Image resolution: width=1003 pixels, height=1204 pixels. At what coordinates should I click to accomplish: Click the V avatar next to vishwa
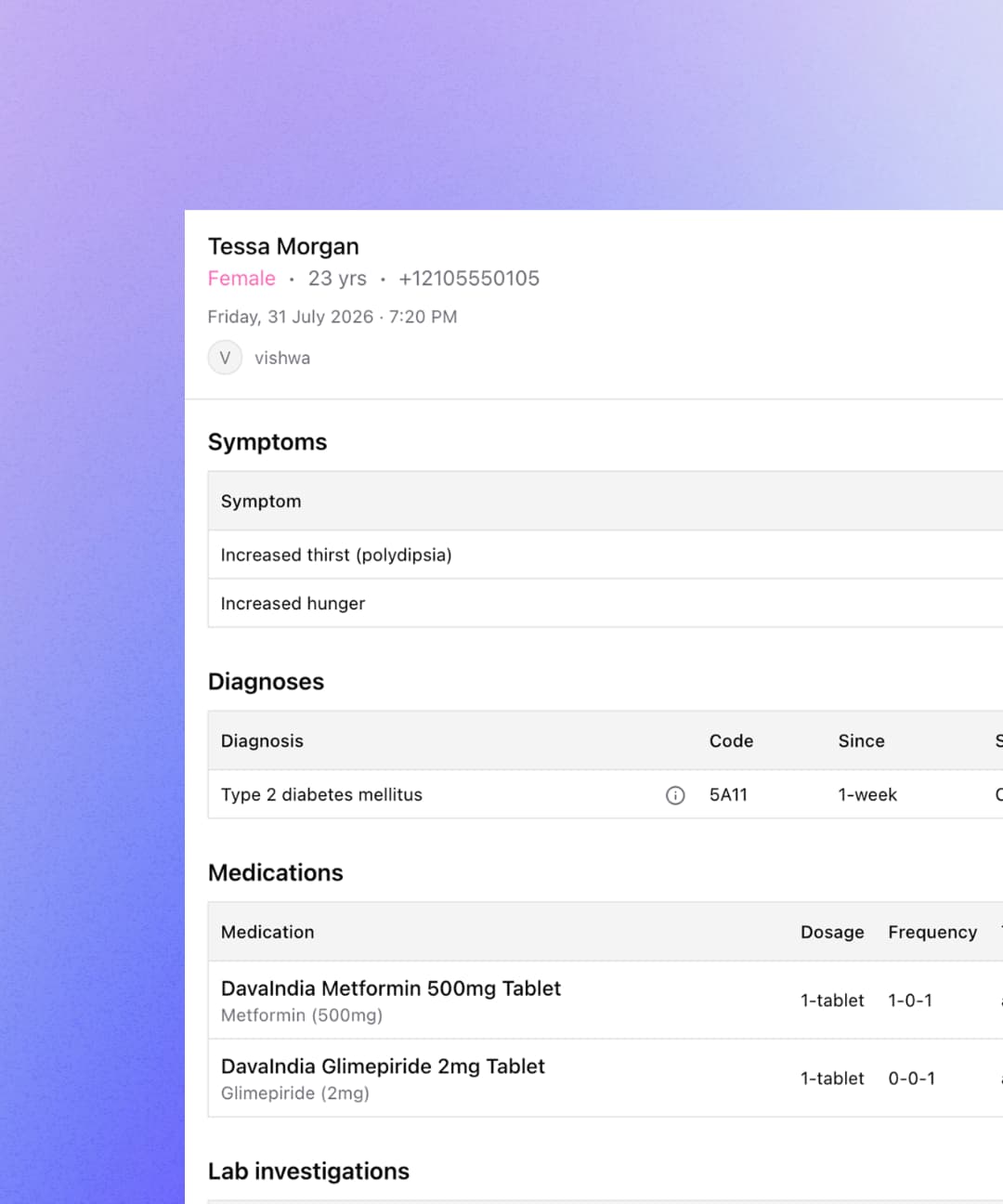(225, 358)
